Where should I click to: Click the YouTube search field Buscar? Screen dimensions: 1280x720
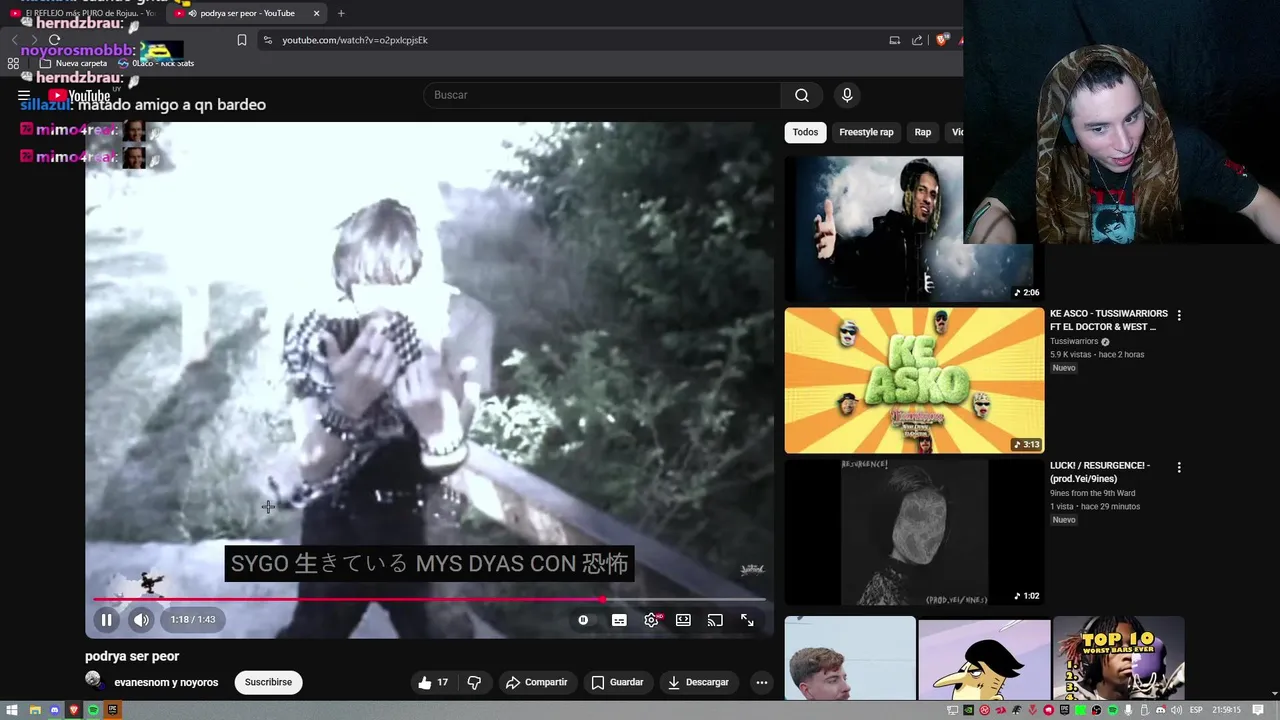pos(603,95)
